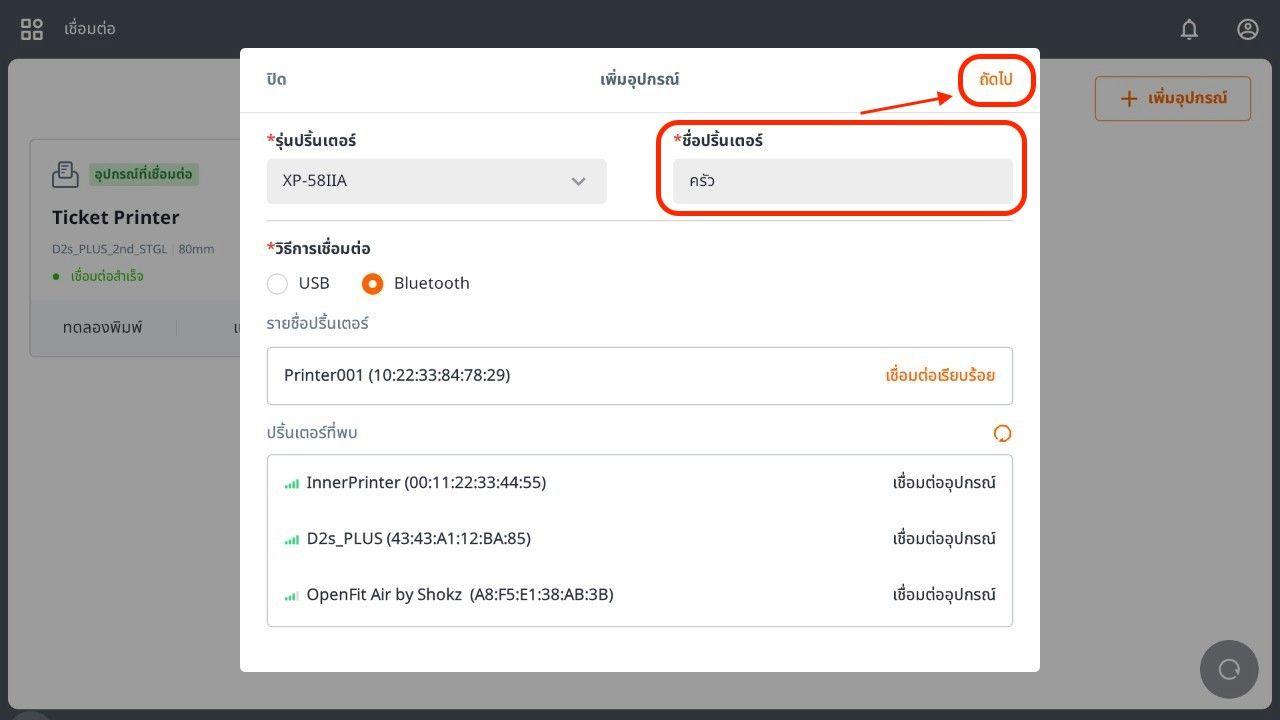Open the user profile icon
Viewport: 1280px width, 720px height.
click(x=1247, y=29)
